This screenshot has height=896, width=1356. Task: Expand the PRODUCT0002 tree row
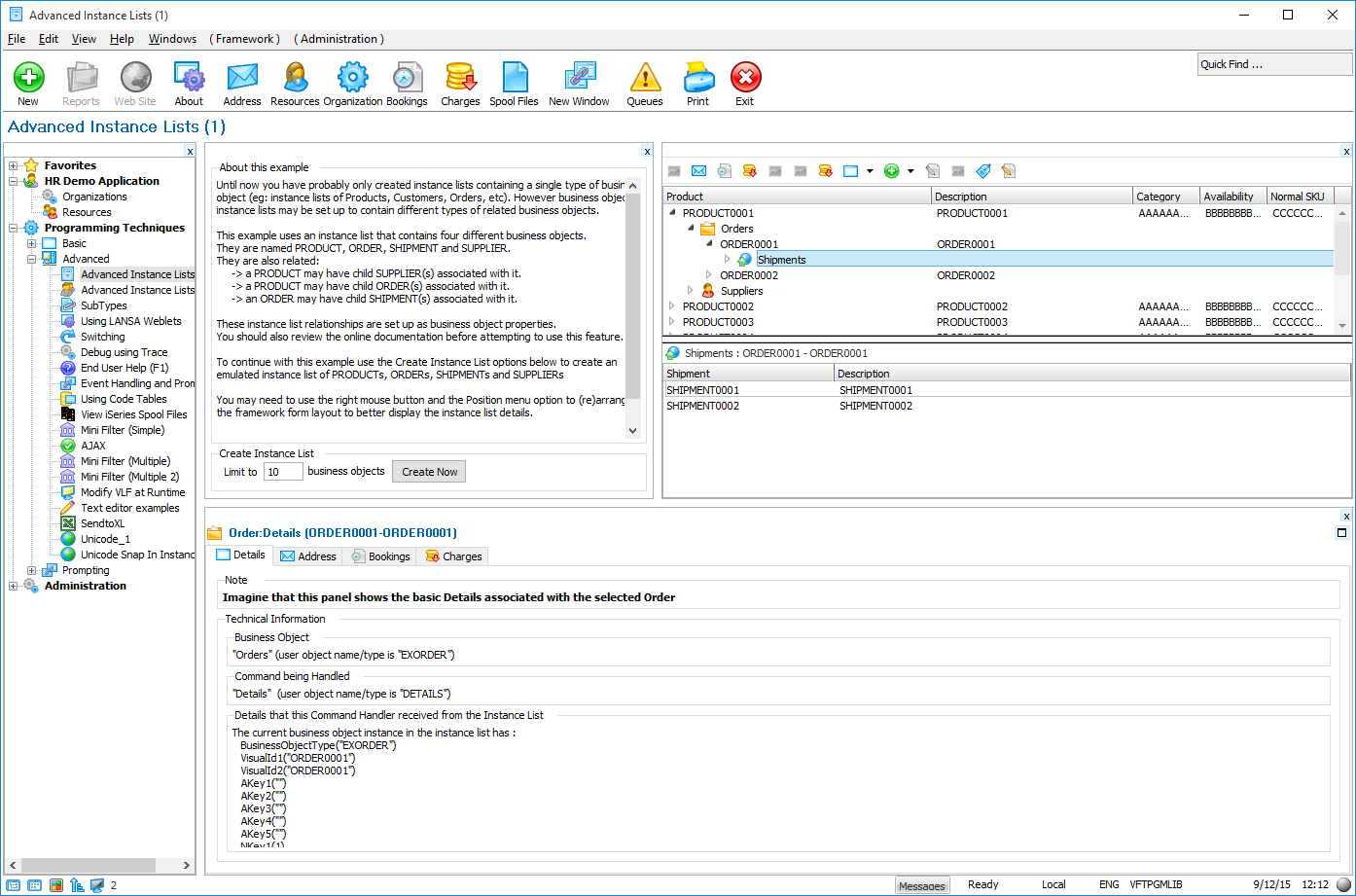point(672,306)
